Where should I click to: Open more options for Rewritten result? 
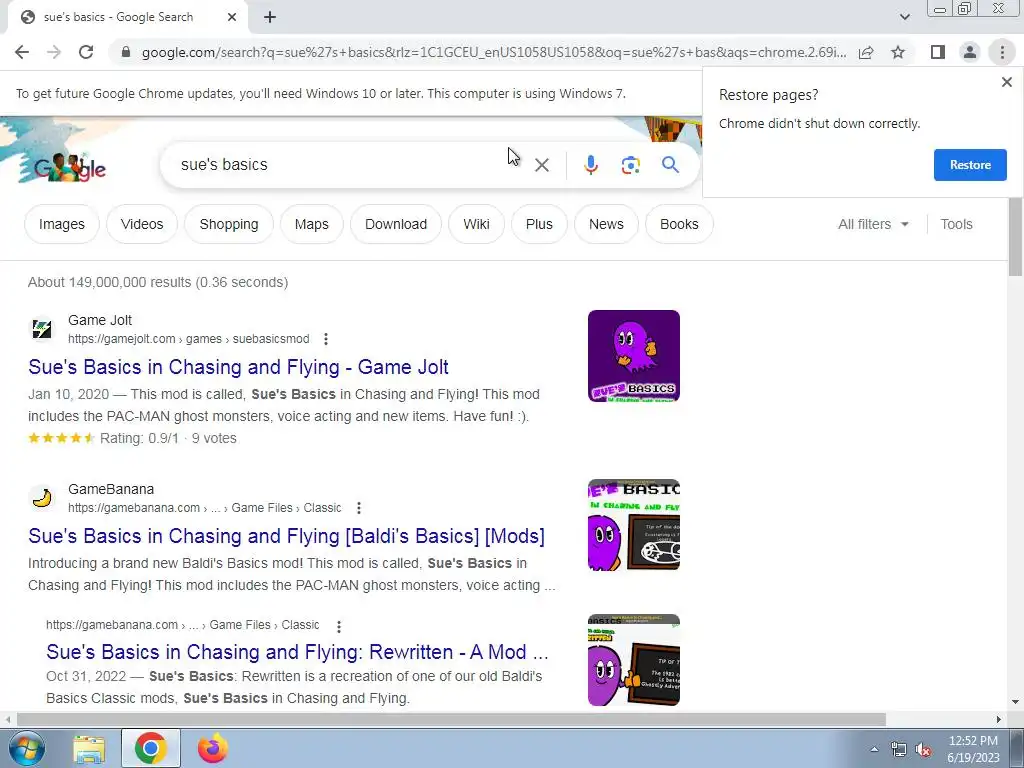(x=338, y=626)
